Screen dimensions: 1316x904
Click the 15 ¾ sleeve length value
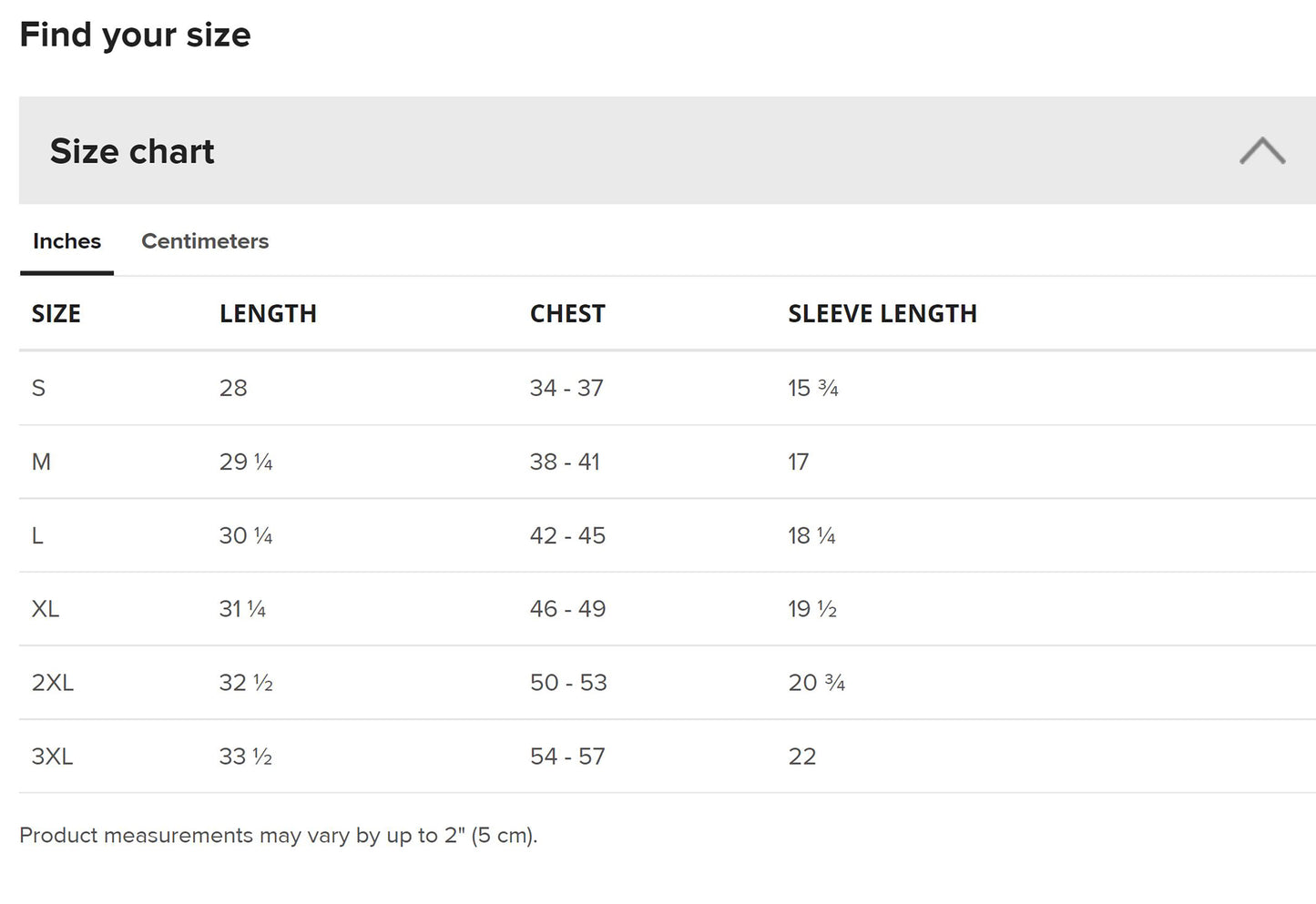[x=812, y=389]
